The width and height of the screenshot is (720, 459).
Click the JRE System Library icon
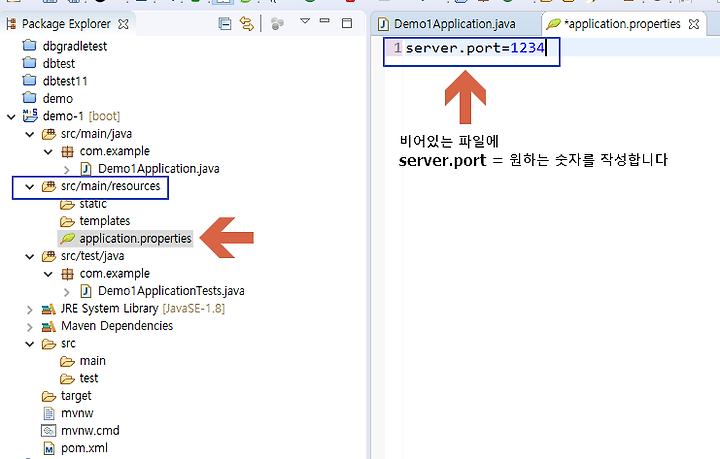click(x=49, y=309)
